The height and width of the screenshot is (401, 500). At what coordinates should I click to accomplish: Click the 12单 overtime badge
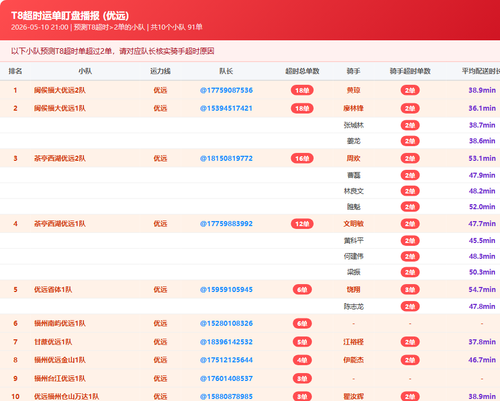(302, 224)
